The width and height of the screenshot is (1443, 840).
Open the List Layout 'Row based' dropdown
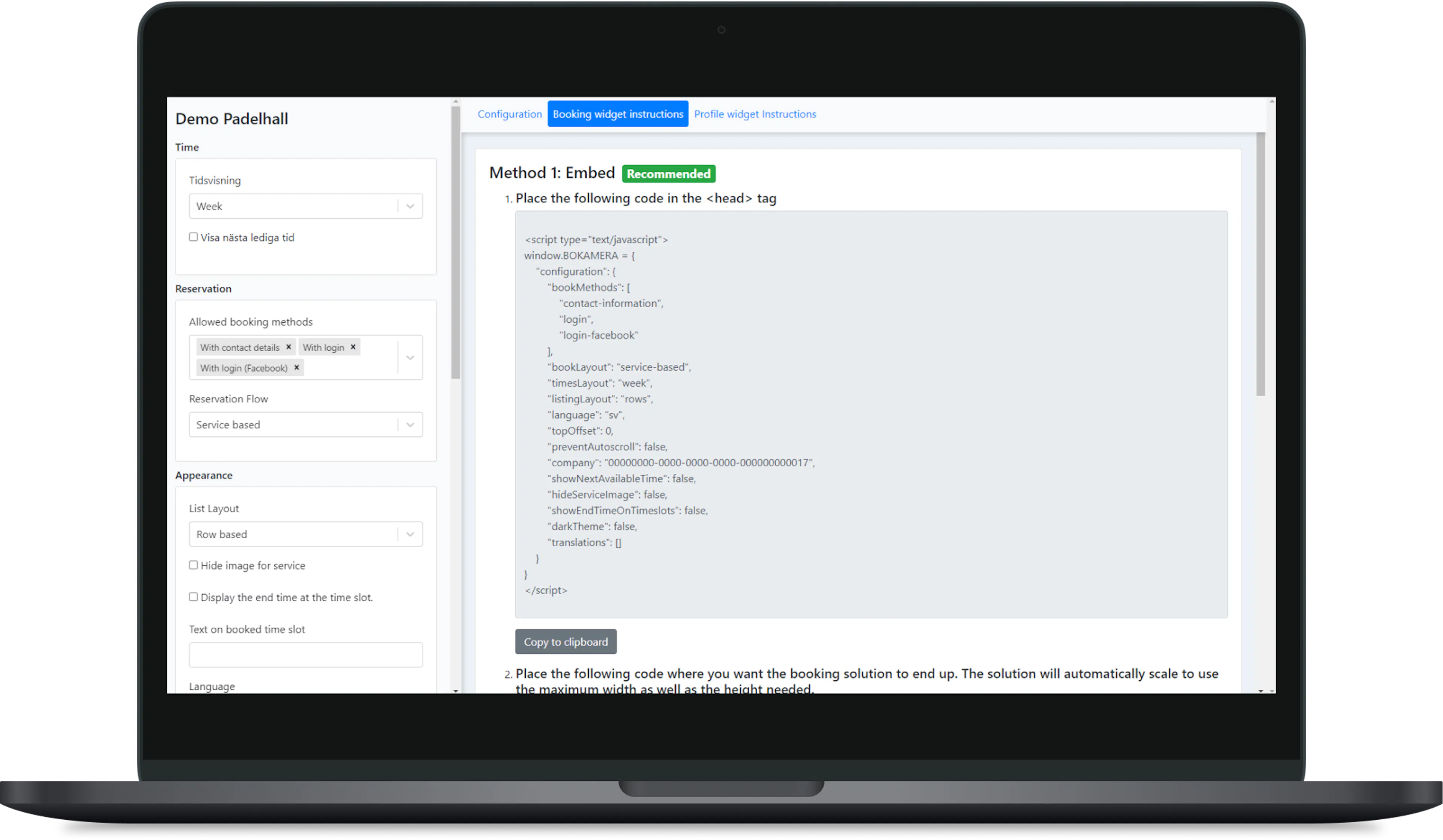coord(306,534)
